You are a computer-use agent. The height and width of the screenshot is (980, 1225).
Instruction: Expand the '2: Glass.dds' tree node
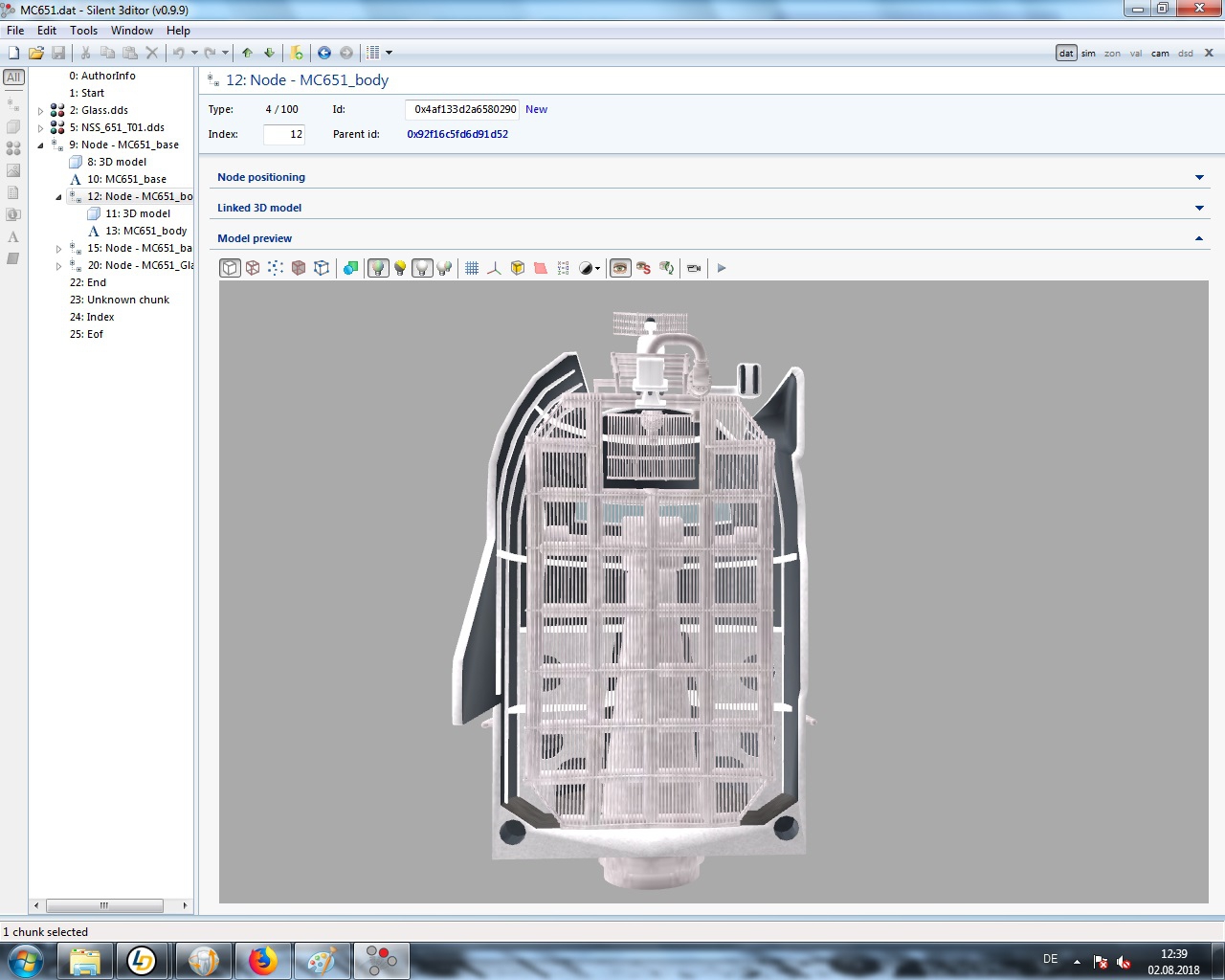click(40, 111)
